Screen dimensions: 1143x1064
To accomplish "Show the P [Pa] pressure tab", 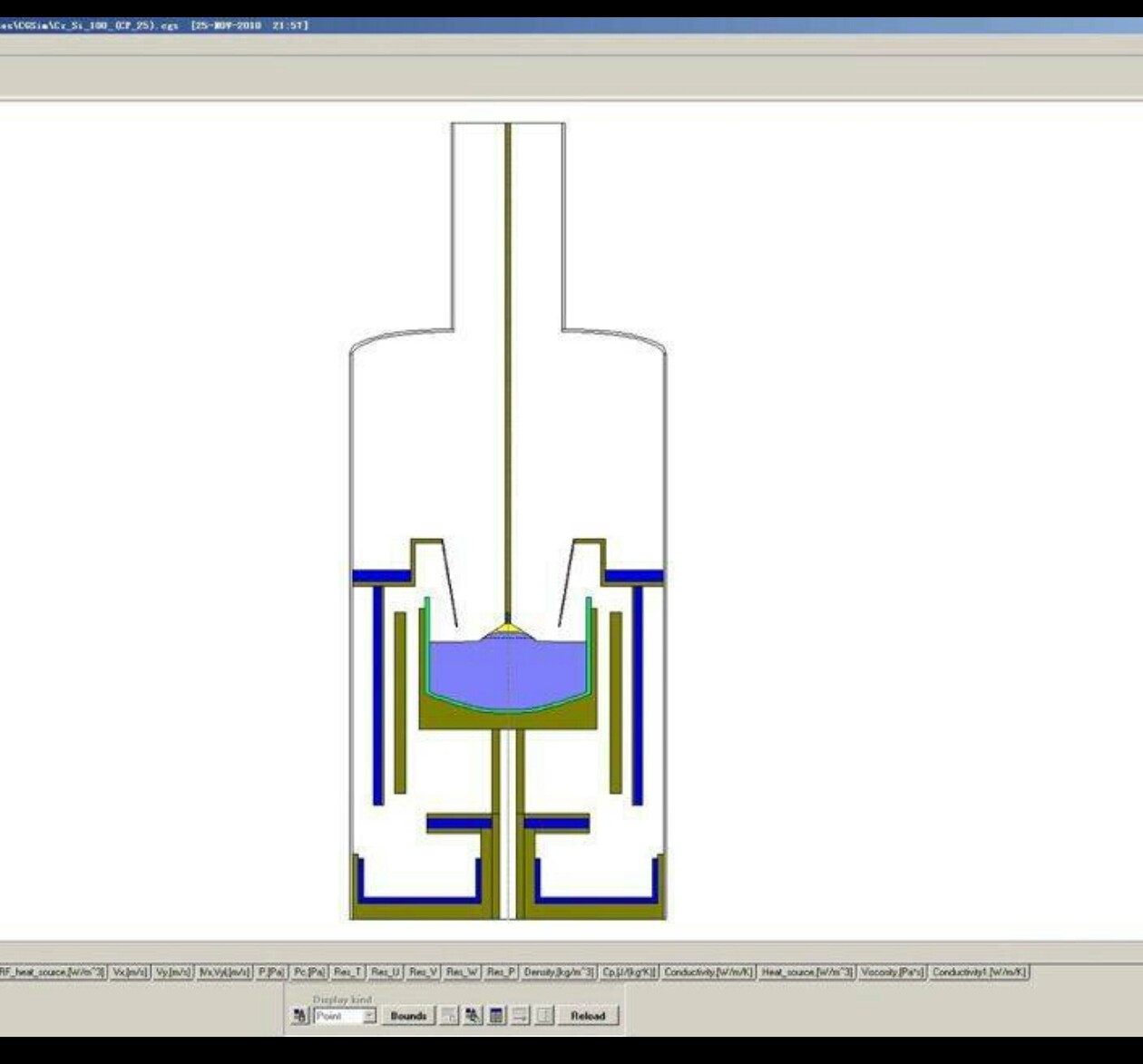I will click(x=271, y=972).
